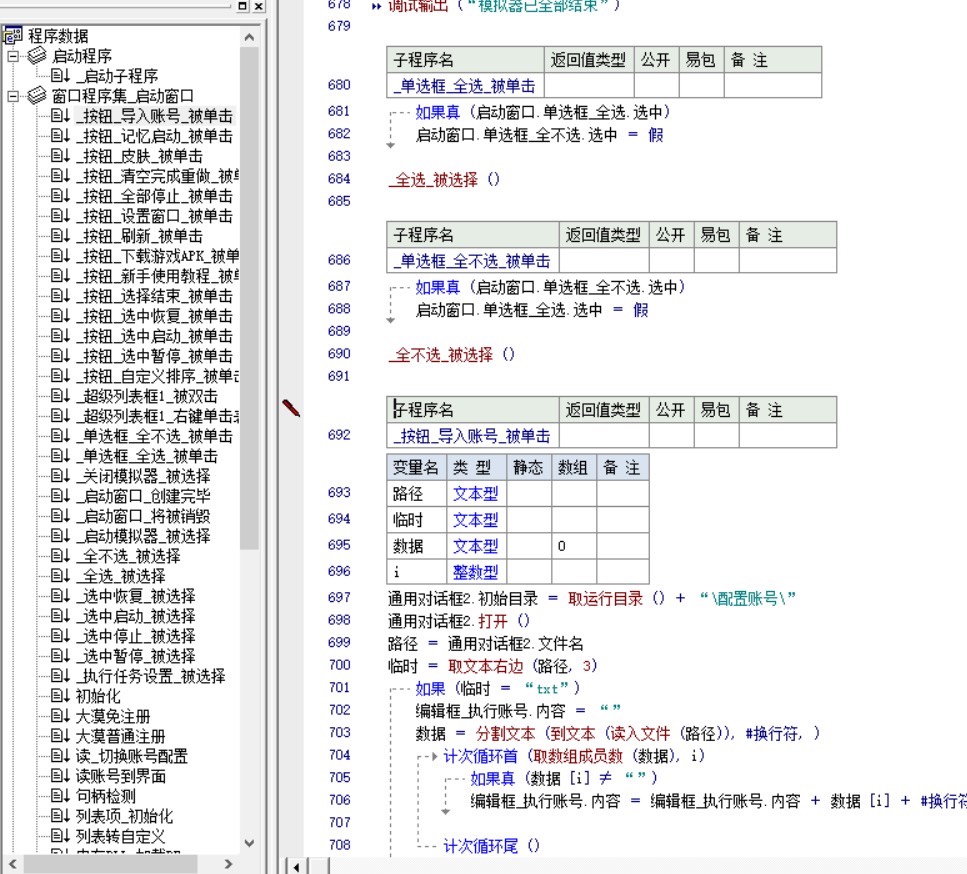The height and width of the screenshot is (874, 967).
Task: Click the 窗口程序集_启动窗口 book icon
Action: click(x=36, y=96)
